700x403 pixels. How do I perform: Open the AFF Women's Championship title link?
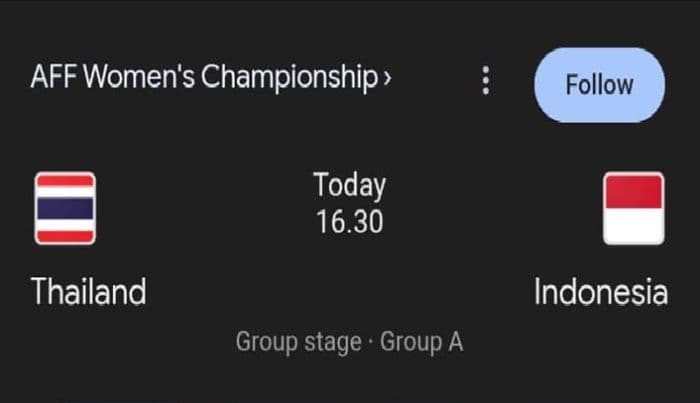point(205,79)
